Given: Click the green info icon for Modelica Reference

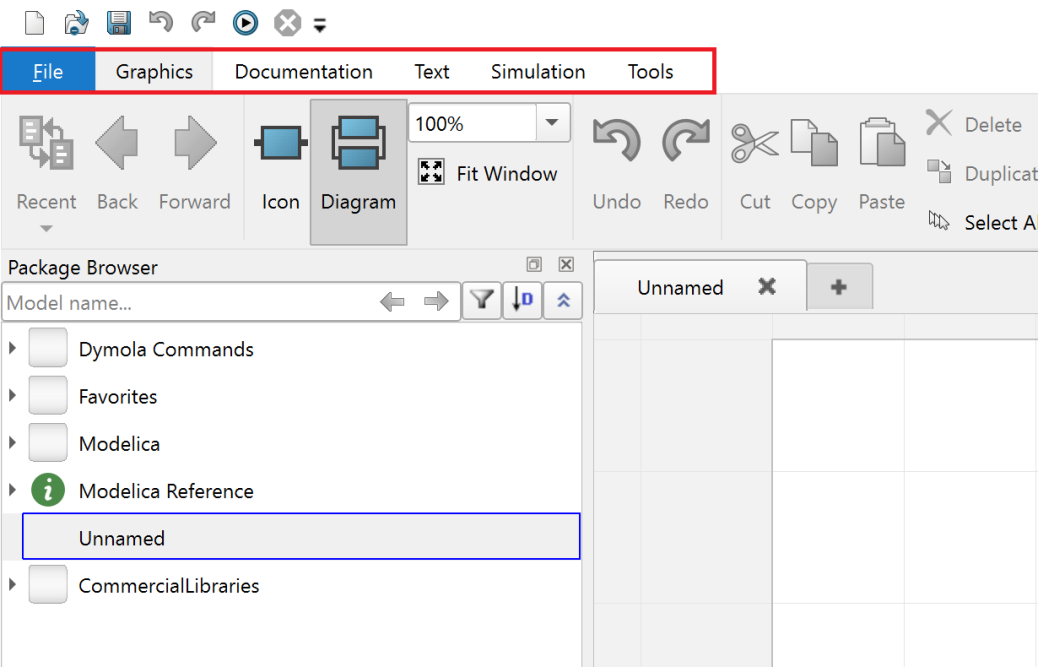Looking at the screenshot, I should 48,490.
